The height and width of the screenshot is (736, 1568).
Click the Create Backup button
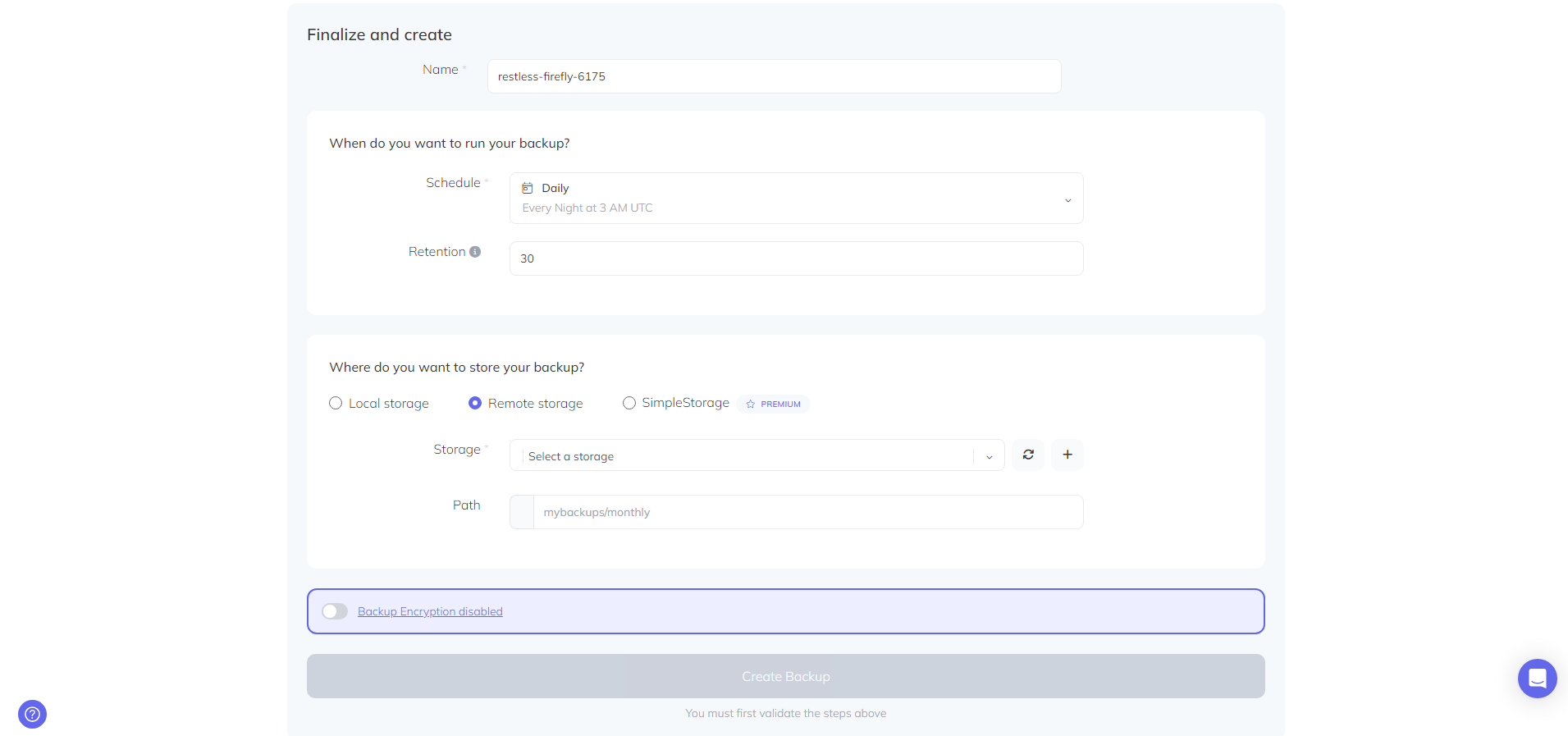785,676
